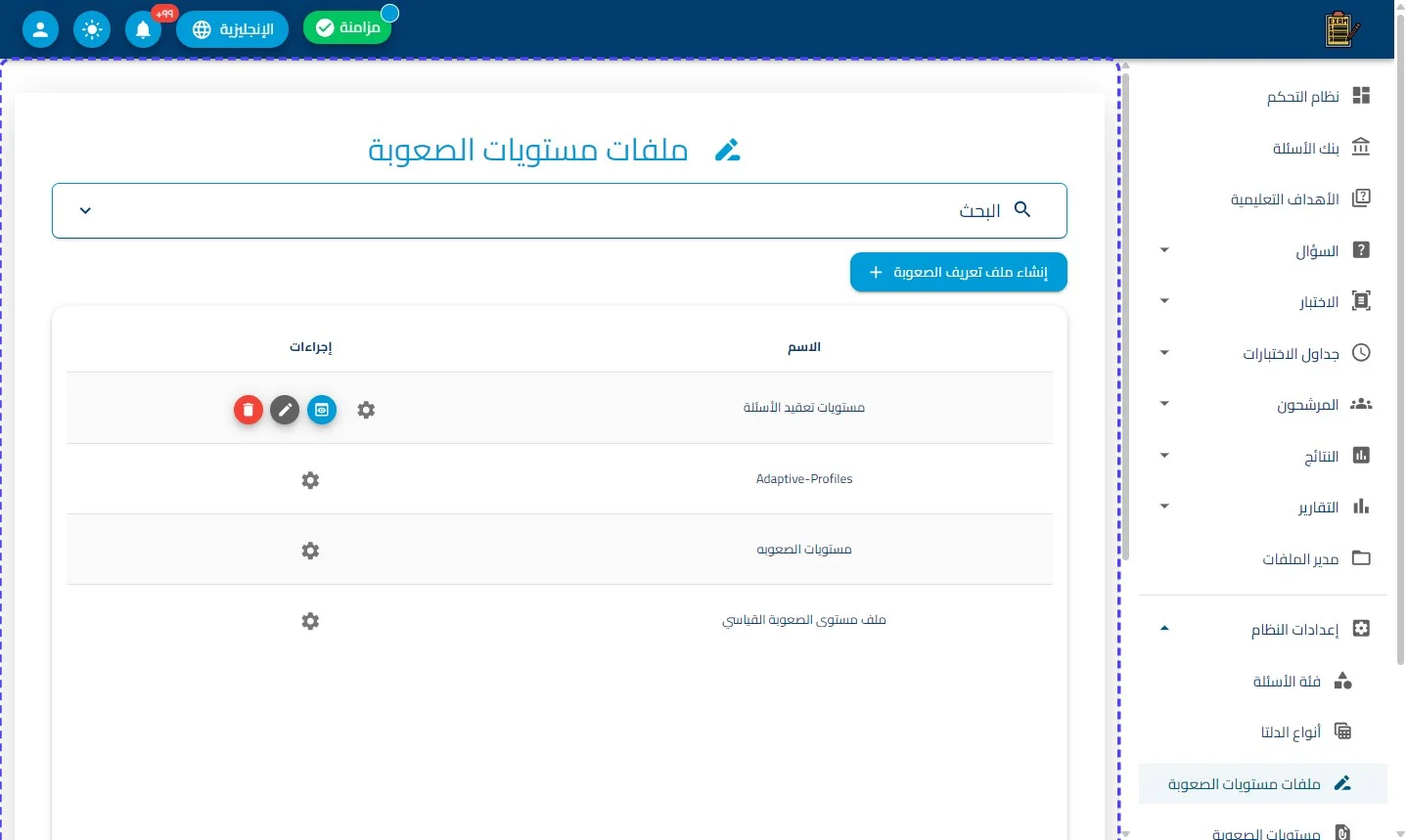Open gear actions for مستويات الصعوبه row
The image size is (1407, 840).
pos(310,551)
